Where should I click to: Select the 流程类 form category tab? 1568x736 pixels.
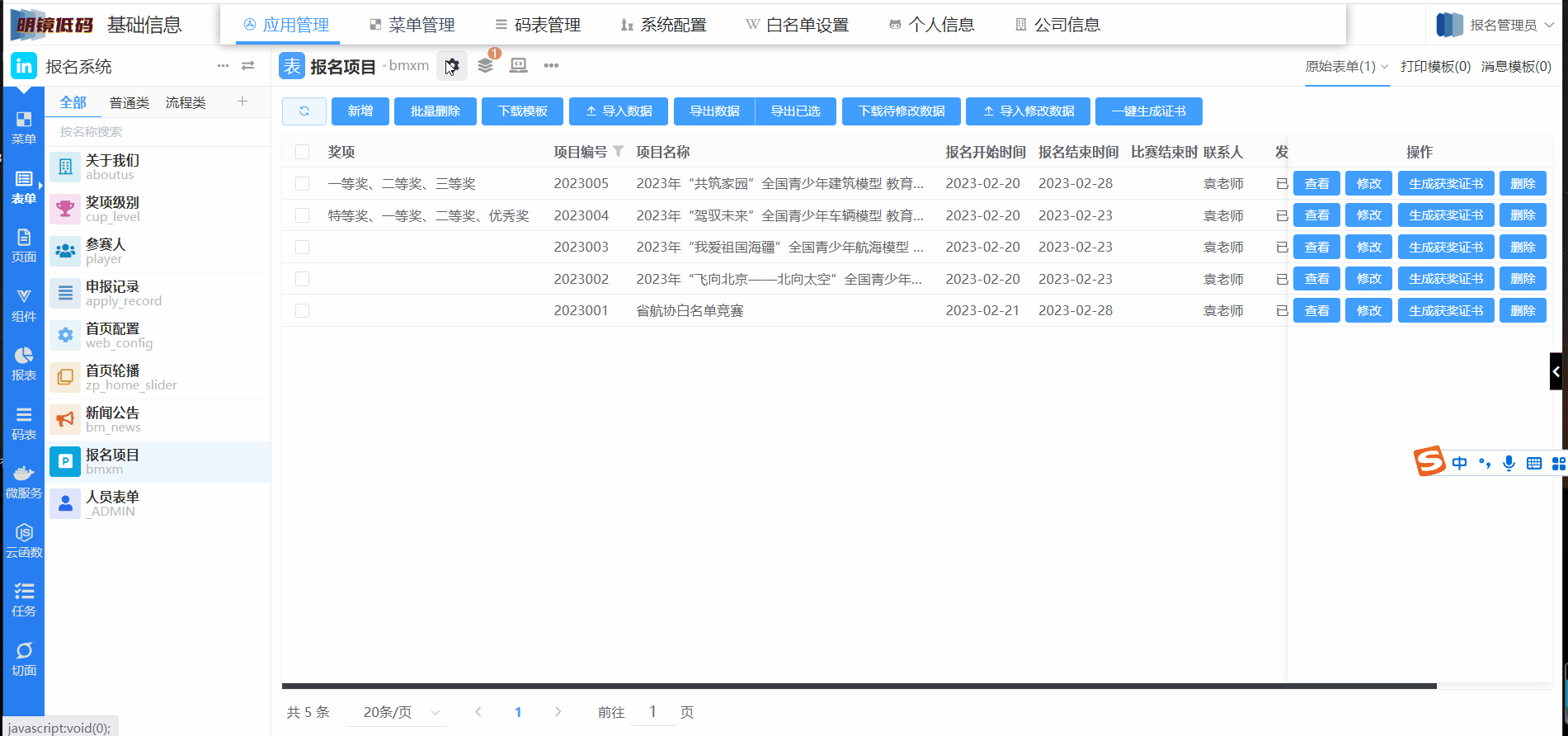coord(186,102)
